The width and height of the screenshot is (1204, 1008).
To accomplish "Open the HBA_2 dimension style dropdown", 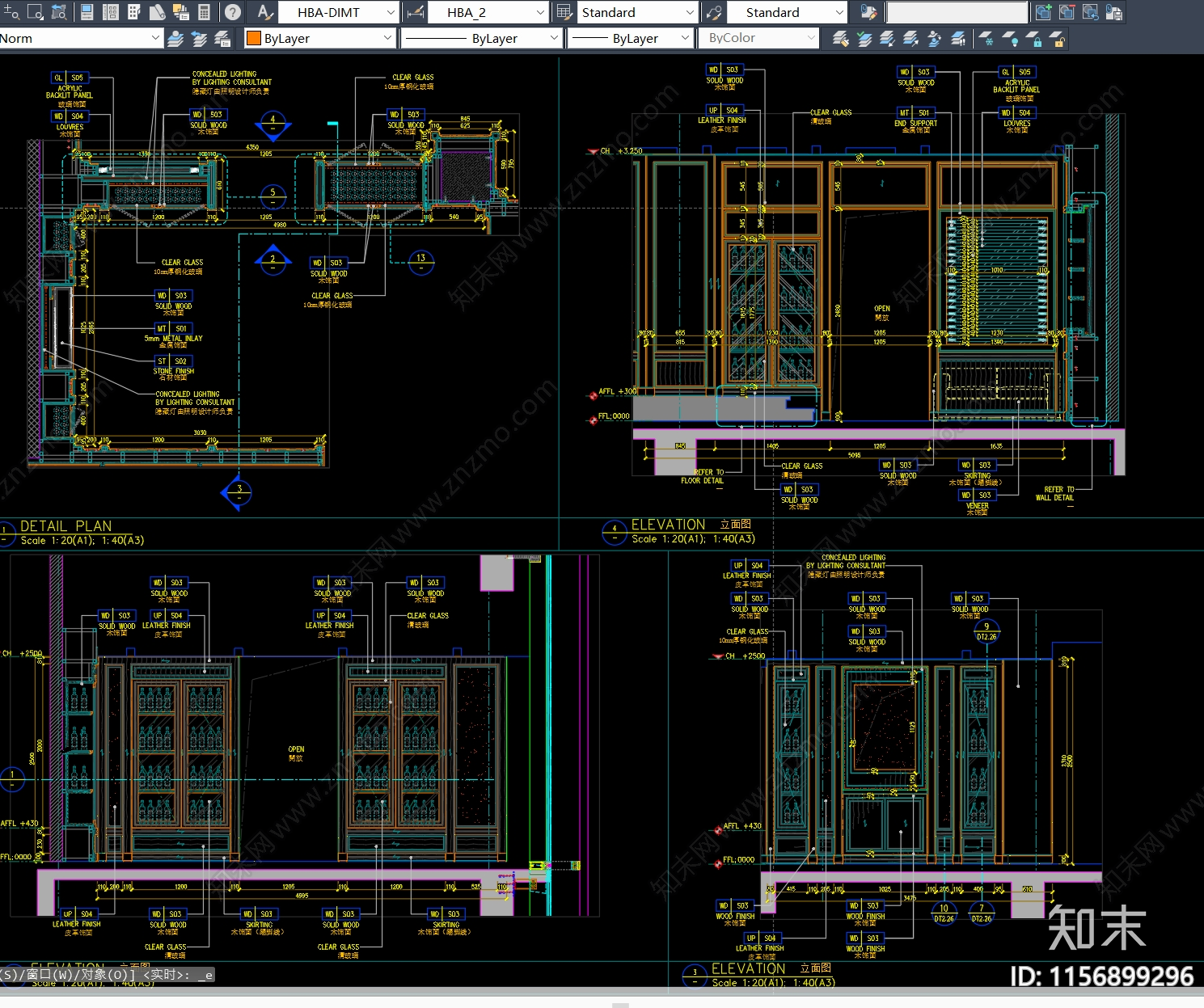I will (488, 12).
